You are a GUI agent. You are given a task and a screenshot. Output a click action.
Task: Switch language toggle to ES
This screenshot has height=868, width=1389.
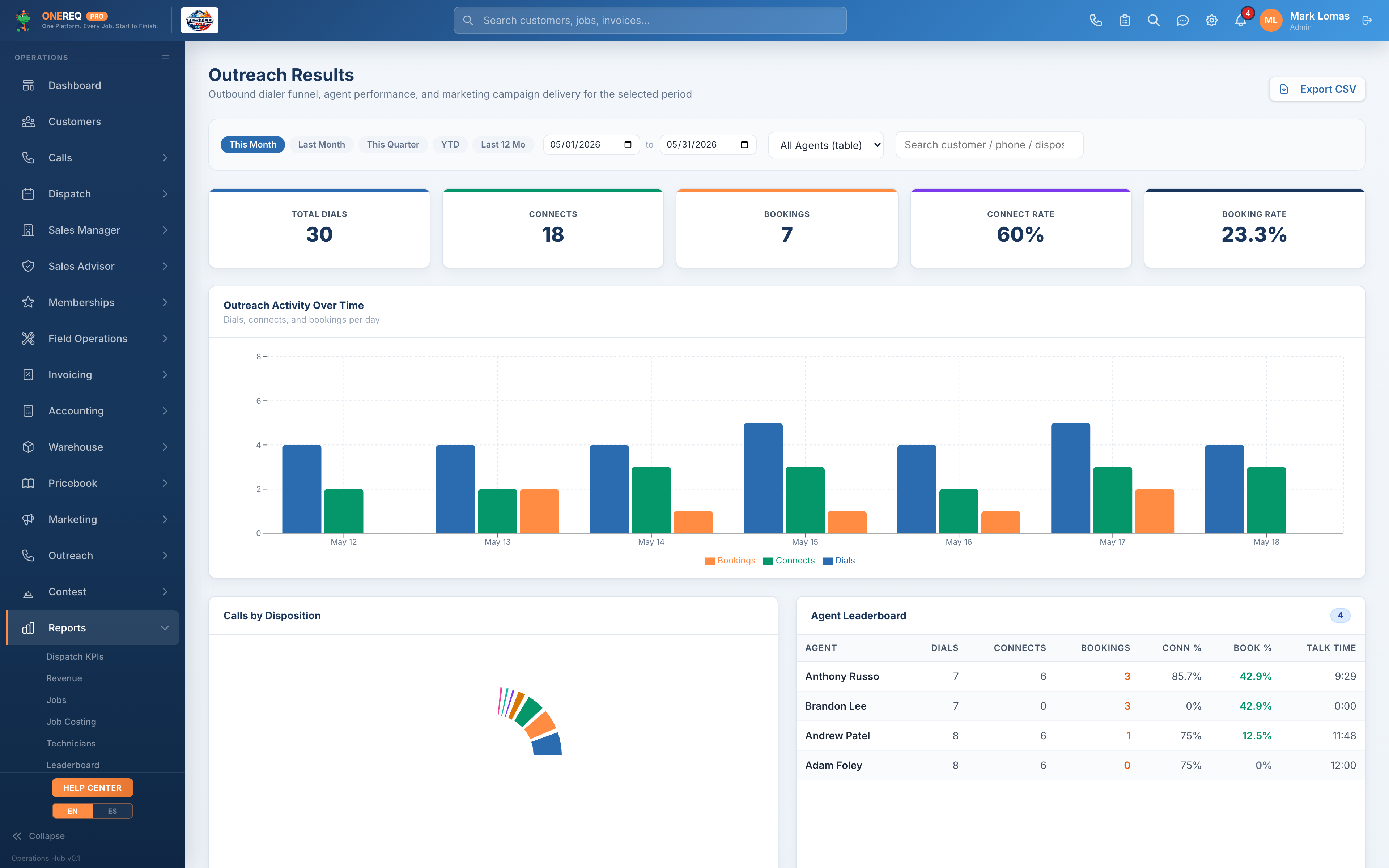click(112, 810)
